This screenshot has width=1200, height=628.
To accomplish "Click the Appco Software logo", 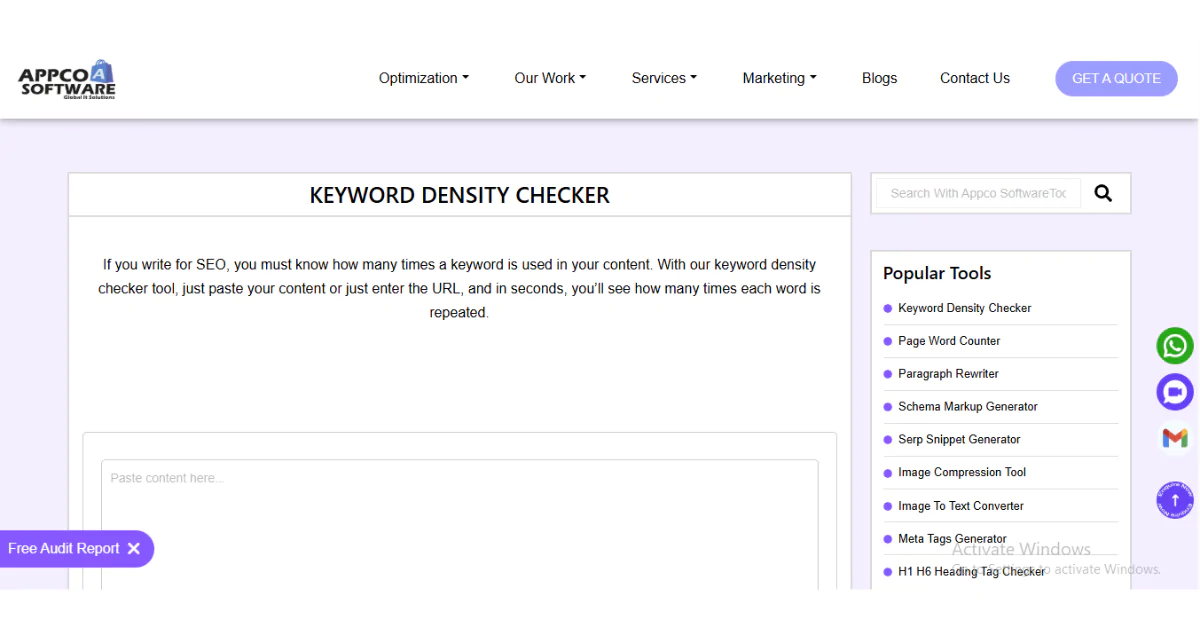I will [x=65, y=78].
